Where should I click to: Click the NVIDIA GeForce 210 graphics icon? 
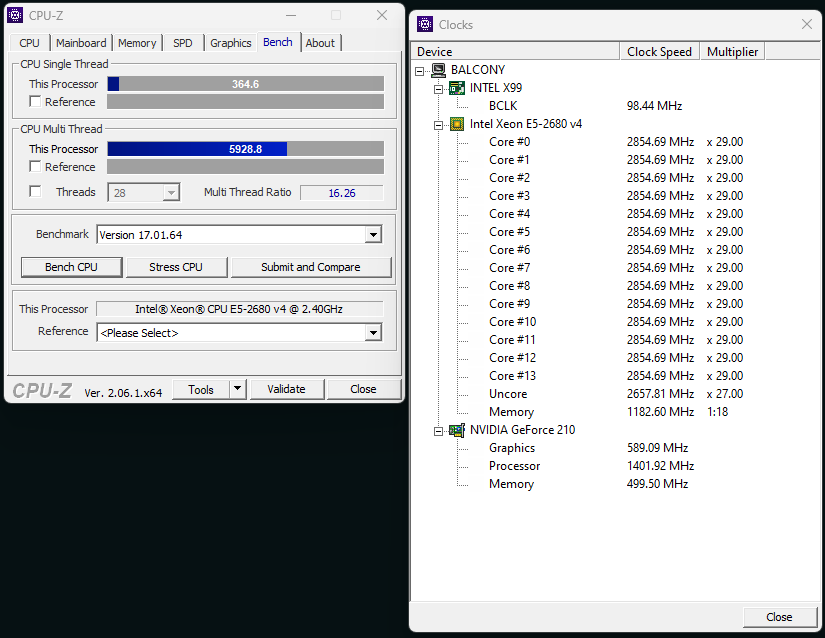(455, 429)
